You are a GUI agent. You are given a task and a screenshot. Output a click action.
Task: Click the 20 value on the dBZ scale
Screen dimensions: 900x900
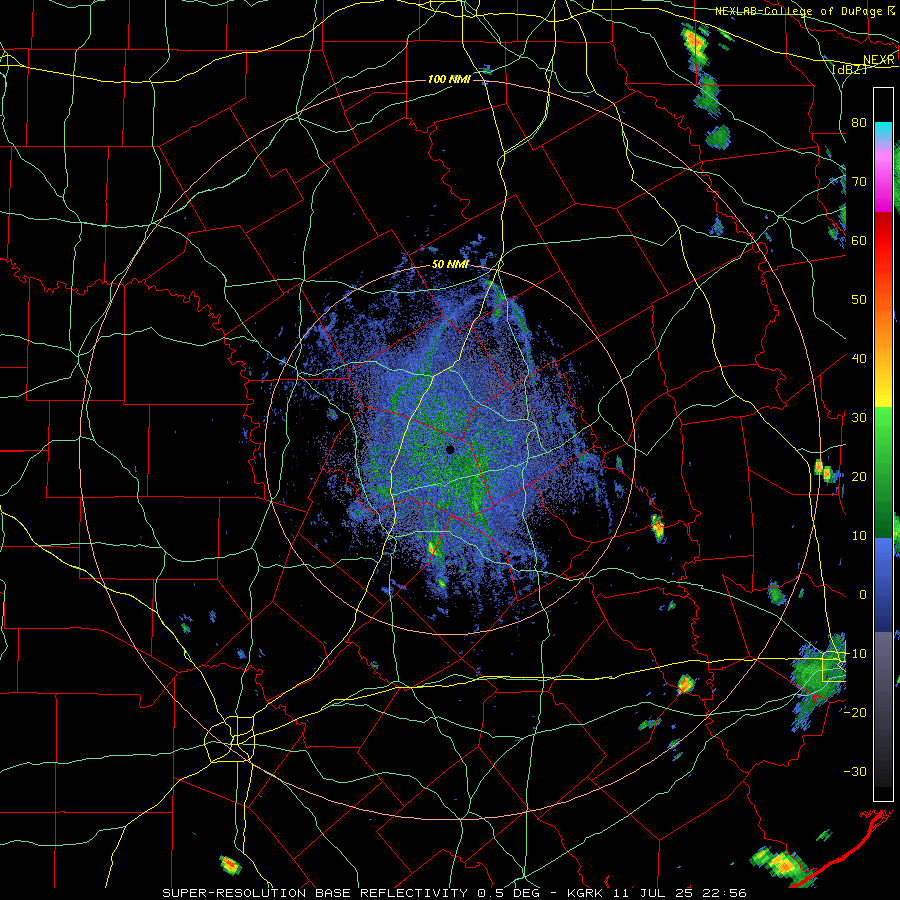859,477
